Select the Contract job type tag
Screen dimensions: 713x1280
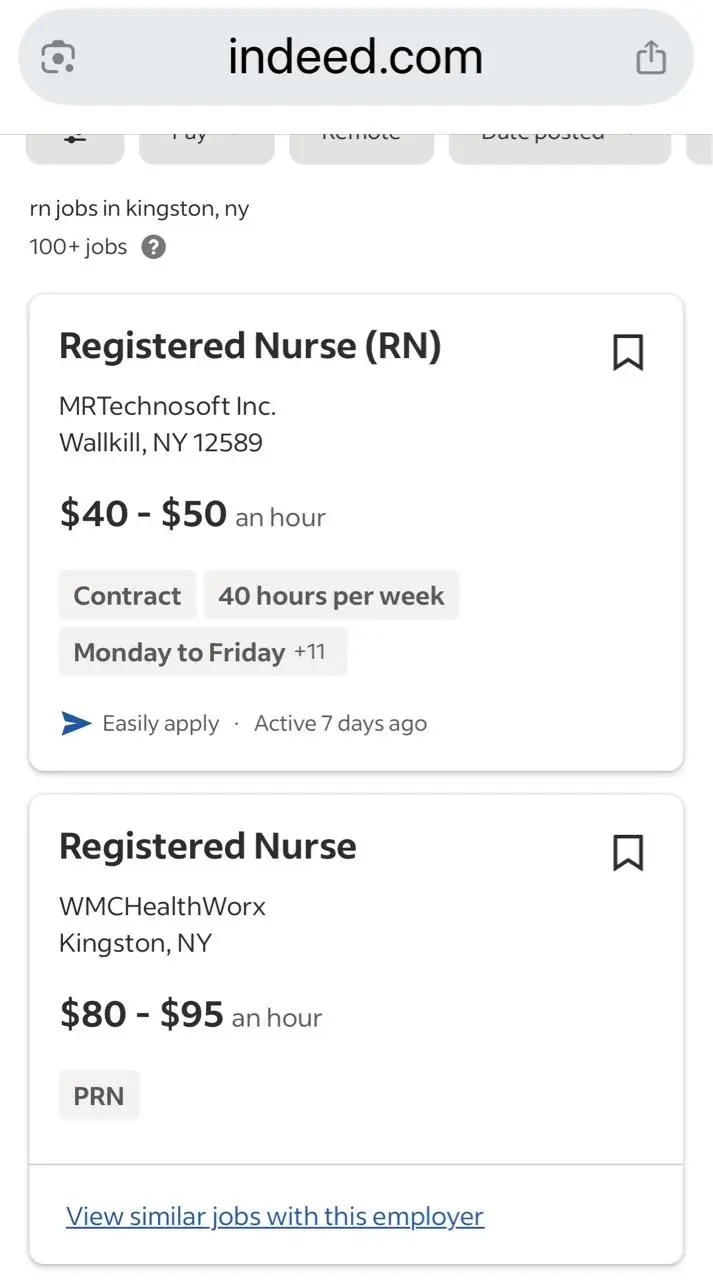coord(127,596)
